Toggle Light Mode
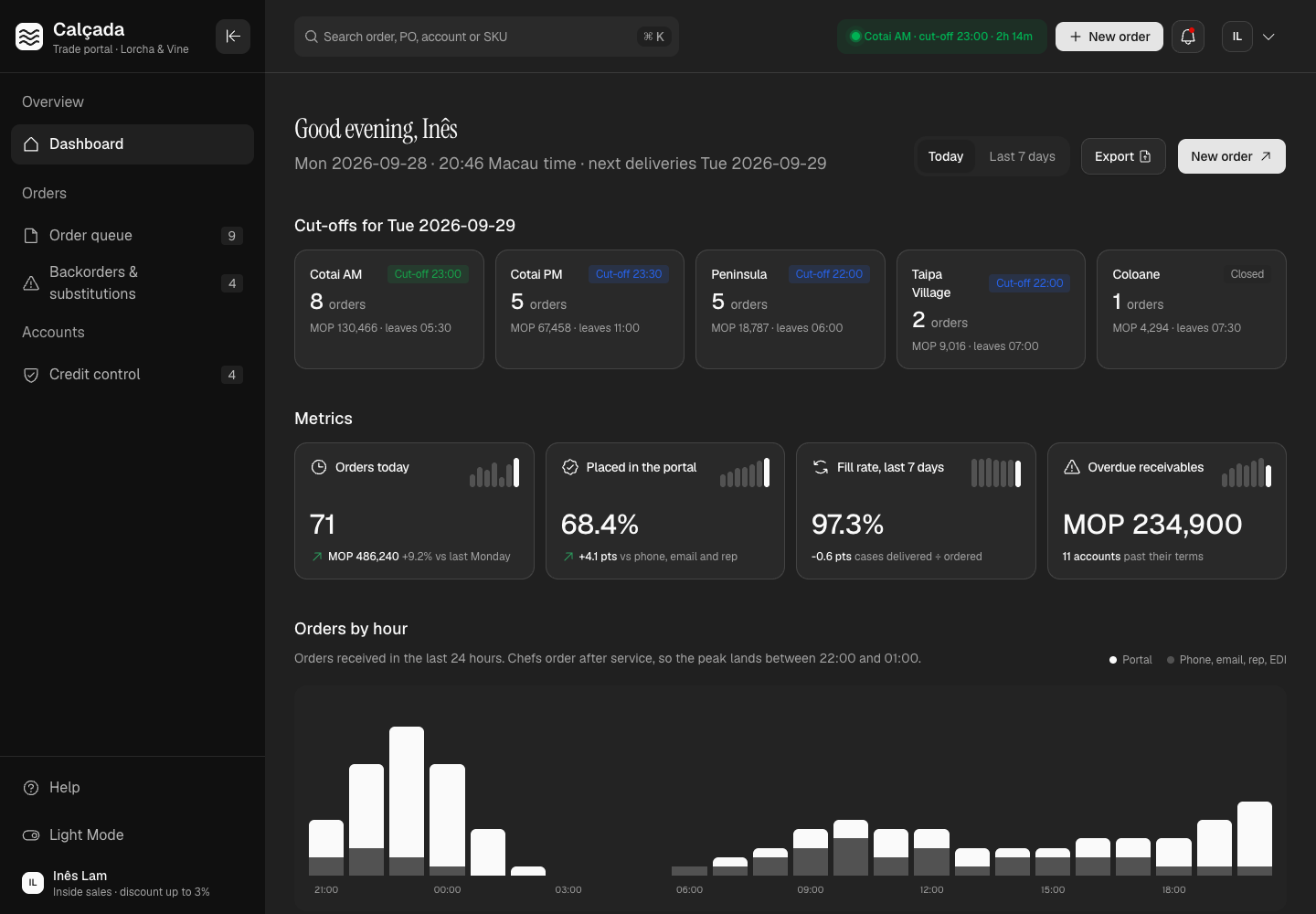This screenshot has width=1316, height=914. [x=133, y=835]
